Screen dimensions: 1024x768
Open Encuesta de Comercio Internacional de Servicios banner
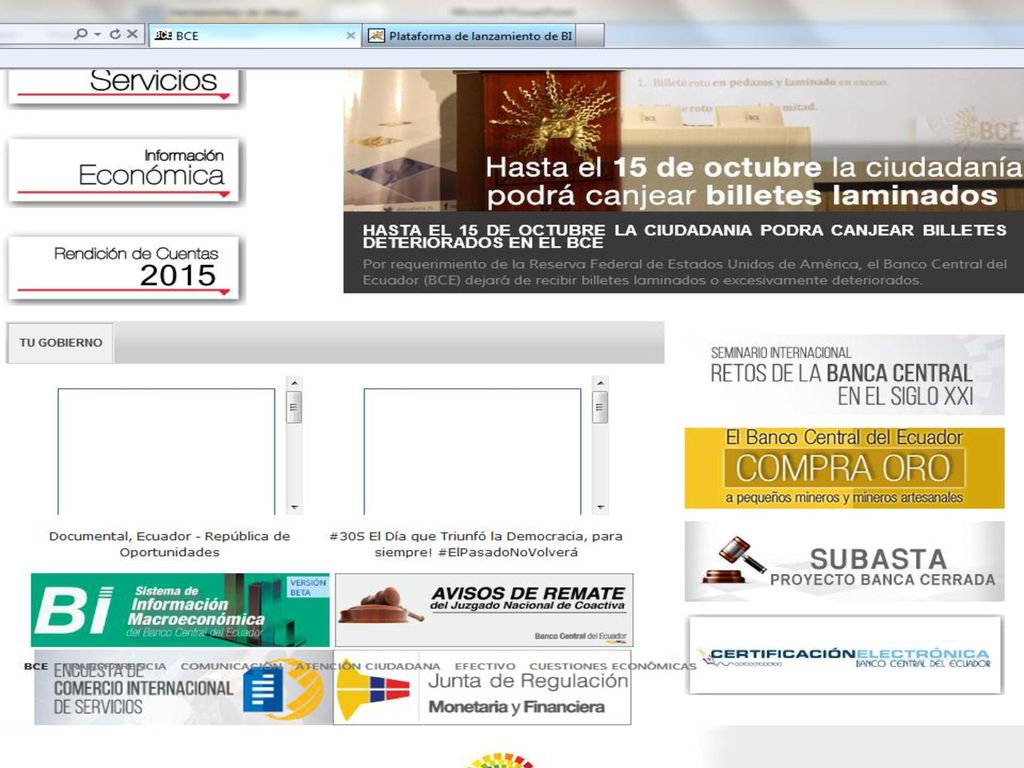184,688
